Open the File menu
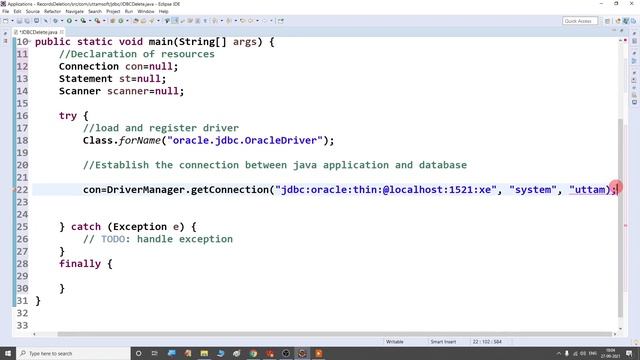Viewport: 640px width, 360px height. click(x=6, y=11)
